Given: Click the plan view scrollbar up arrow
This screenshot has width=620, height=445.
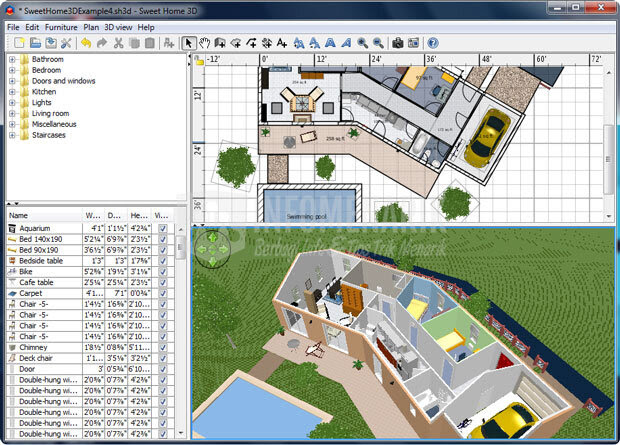Looking at the screenshot, I should pyautogui.click(x=609, y=72).
